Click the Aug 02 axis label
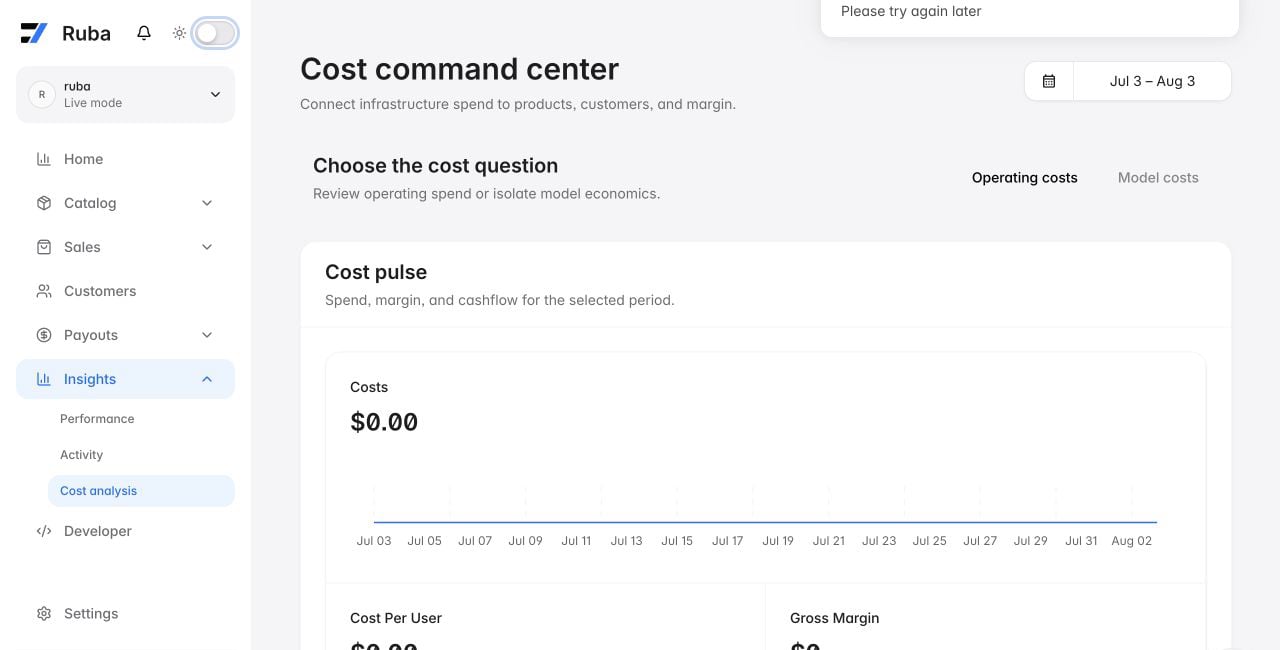1280x650 pixels. (1132, 541)
